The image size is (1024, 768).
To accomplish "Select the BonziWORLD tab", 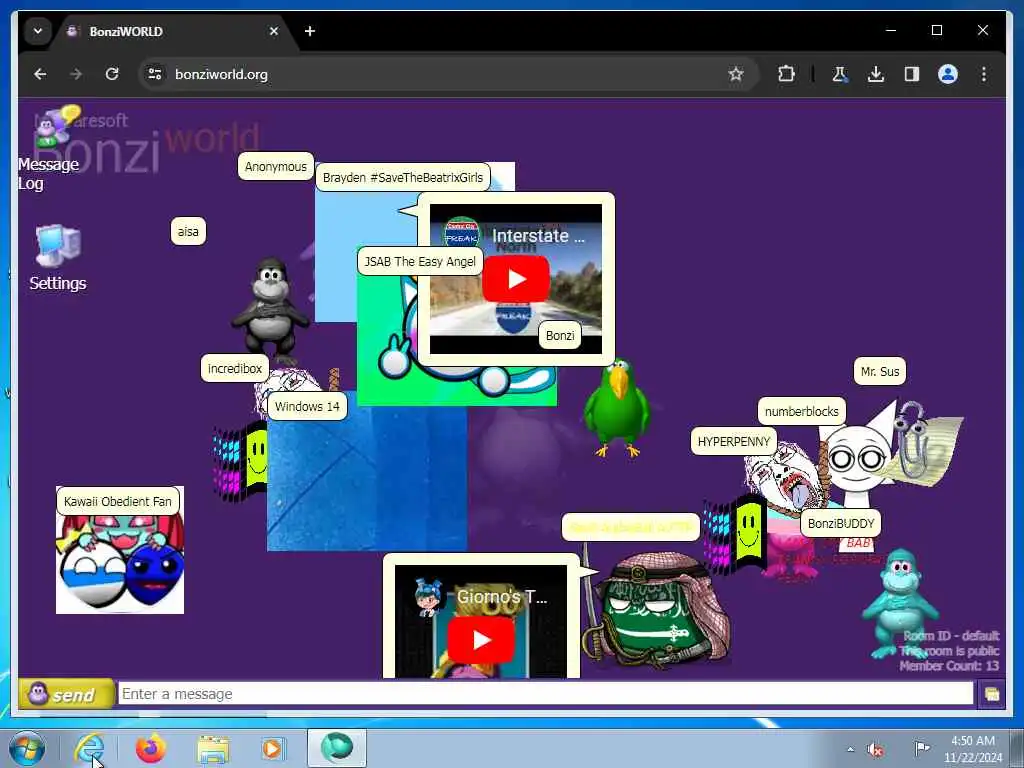I will (x=173, y=31).
